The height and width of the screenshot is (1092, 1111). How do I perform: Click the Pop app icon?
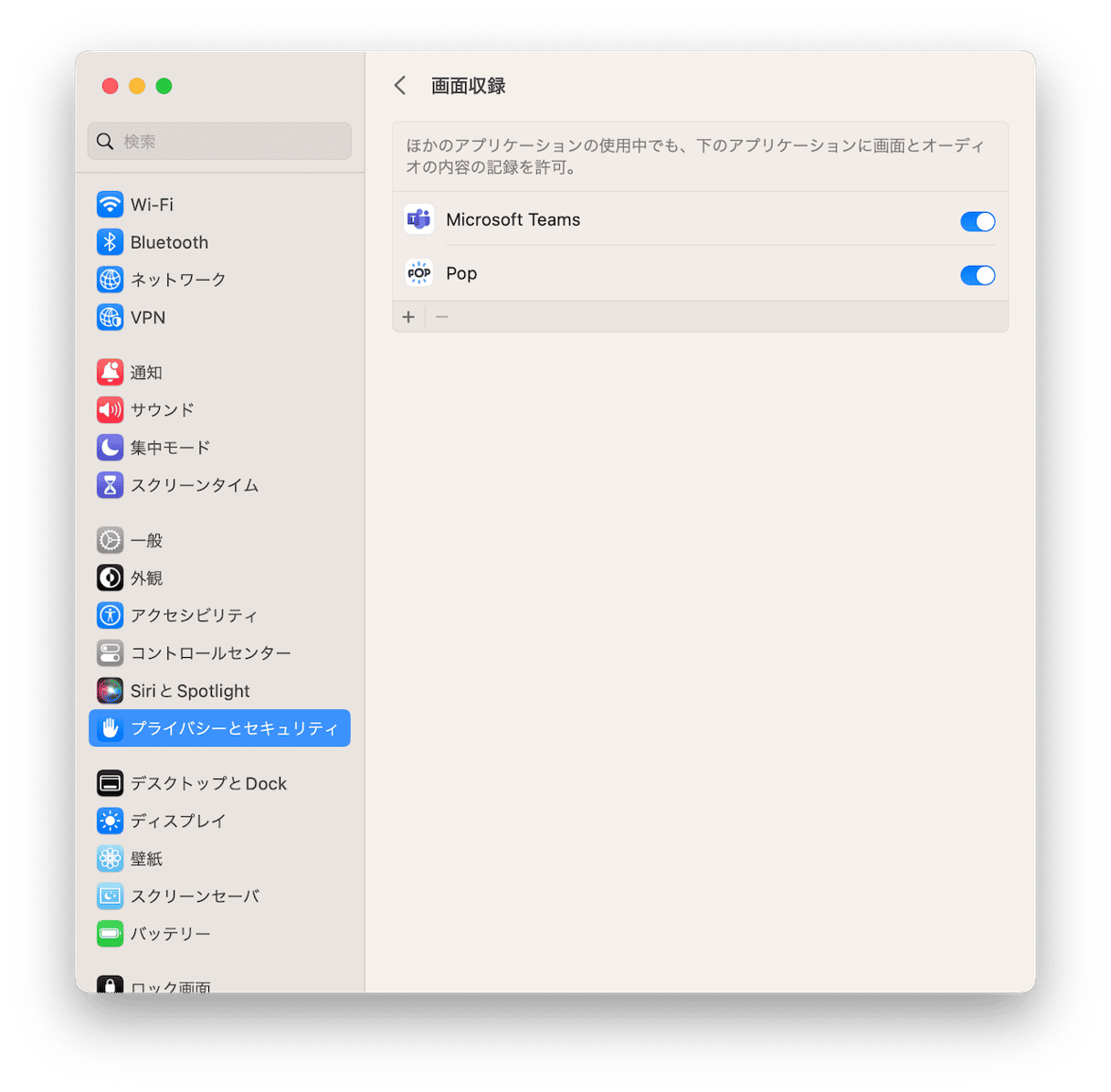tap(418, 273)
